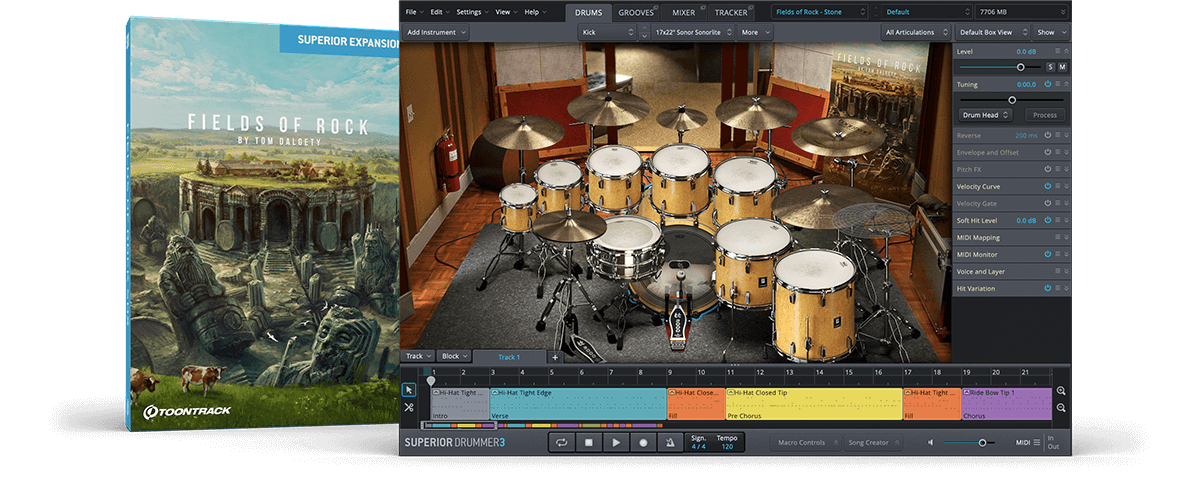Detach the Tracker tab via its pop-out icon
This screenshot has height=488, width=1200.
click(753, 7)
